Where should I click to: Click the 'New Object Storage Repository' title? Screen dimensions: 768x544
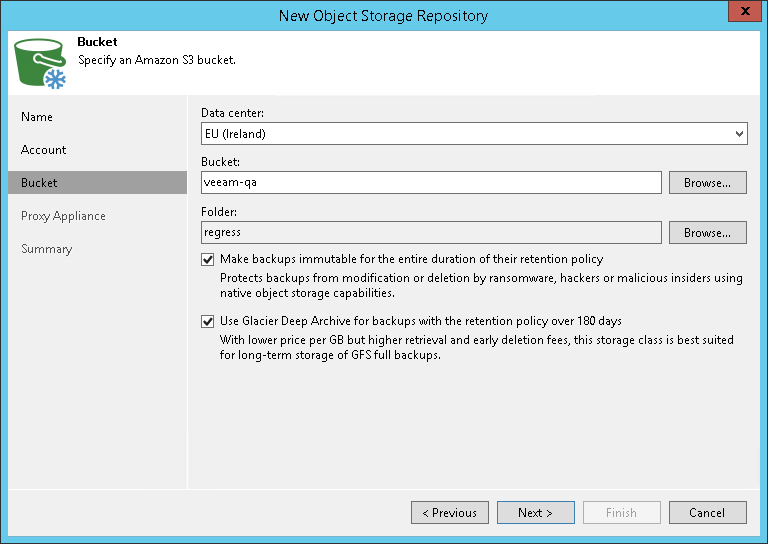[x=384, y=16]
